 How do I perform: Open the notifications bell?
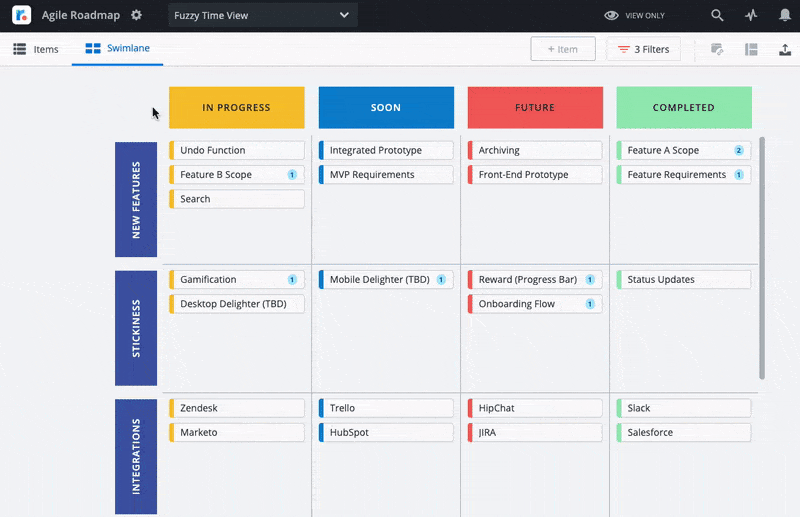point(782,16)
